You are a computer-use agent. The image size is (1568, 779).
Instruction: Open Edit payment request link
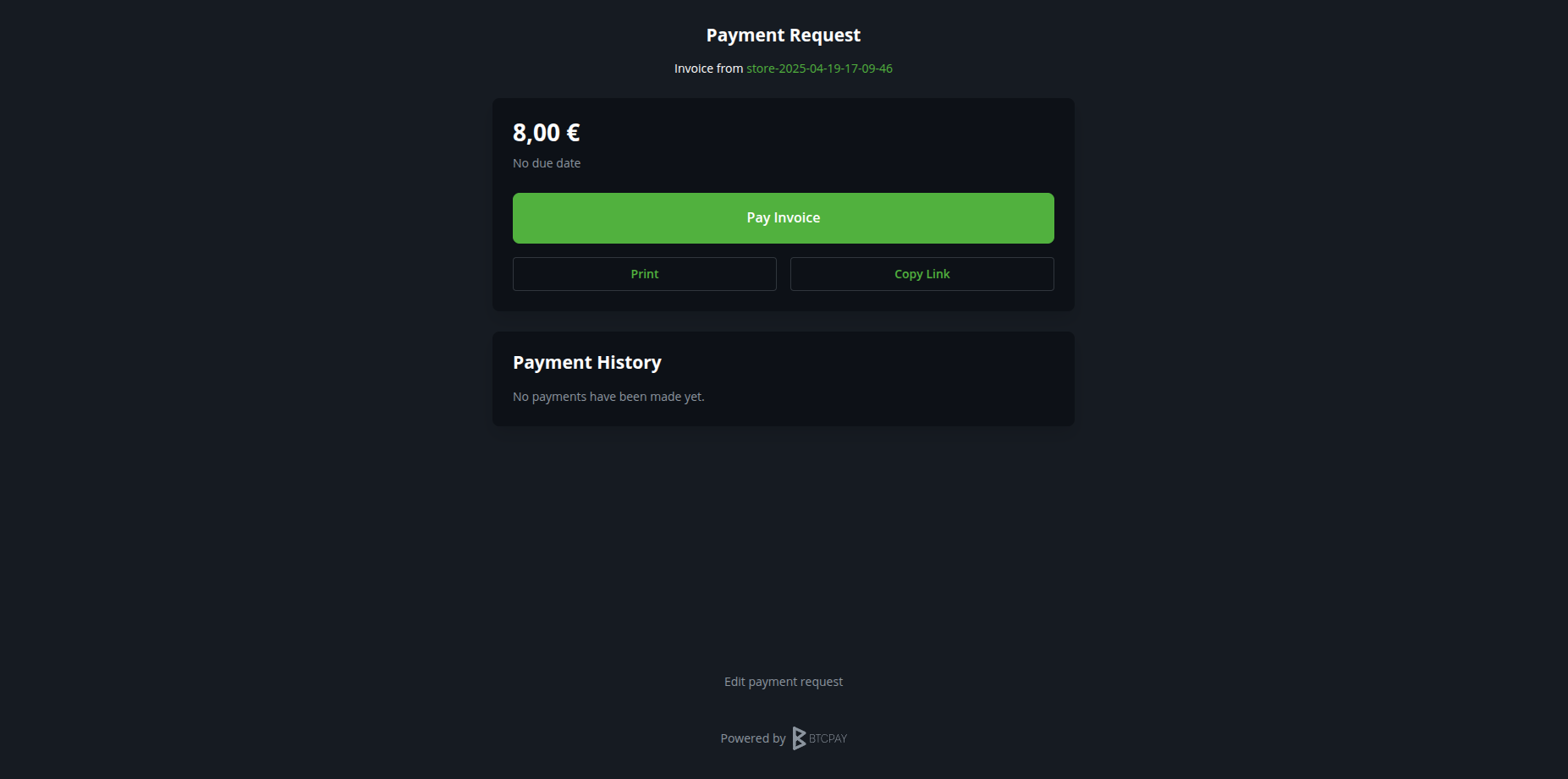pos(784,682)
